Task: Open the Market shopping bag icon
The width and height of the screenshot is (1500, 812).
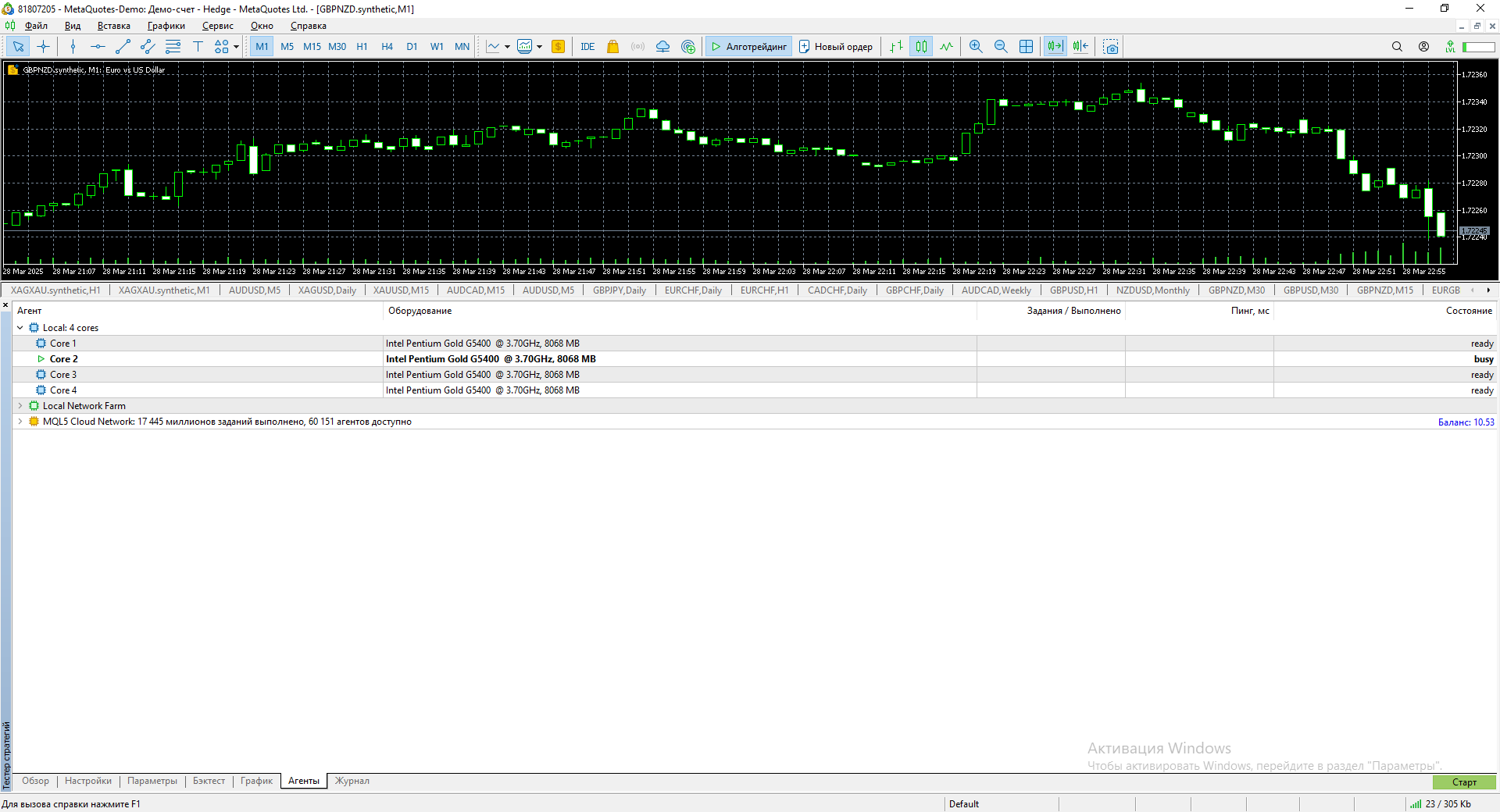Action: [612, 47]
